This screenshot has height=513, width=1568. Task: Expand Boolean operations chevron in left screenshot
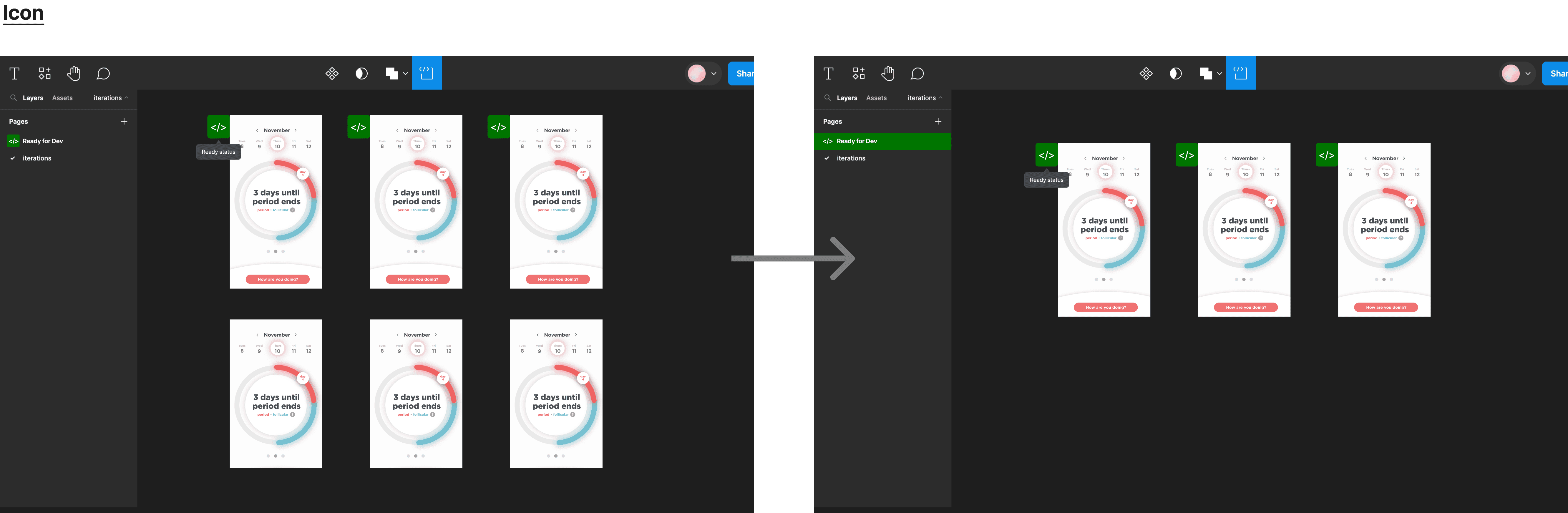coord(405,74)
